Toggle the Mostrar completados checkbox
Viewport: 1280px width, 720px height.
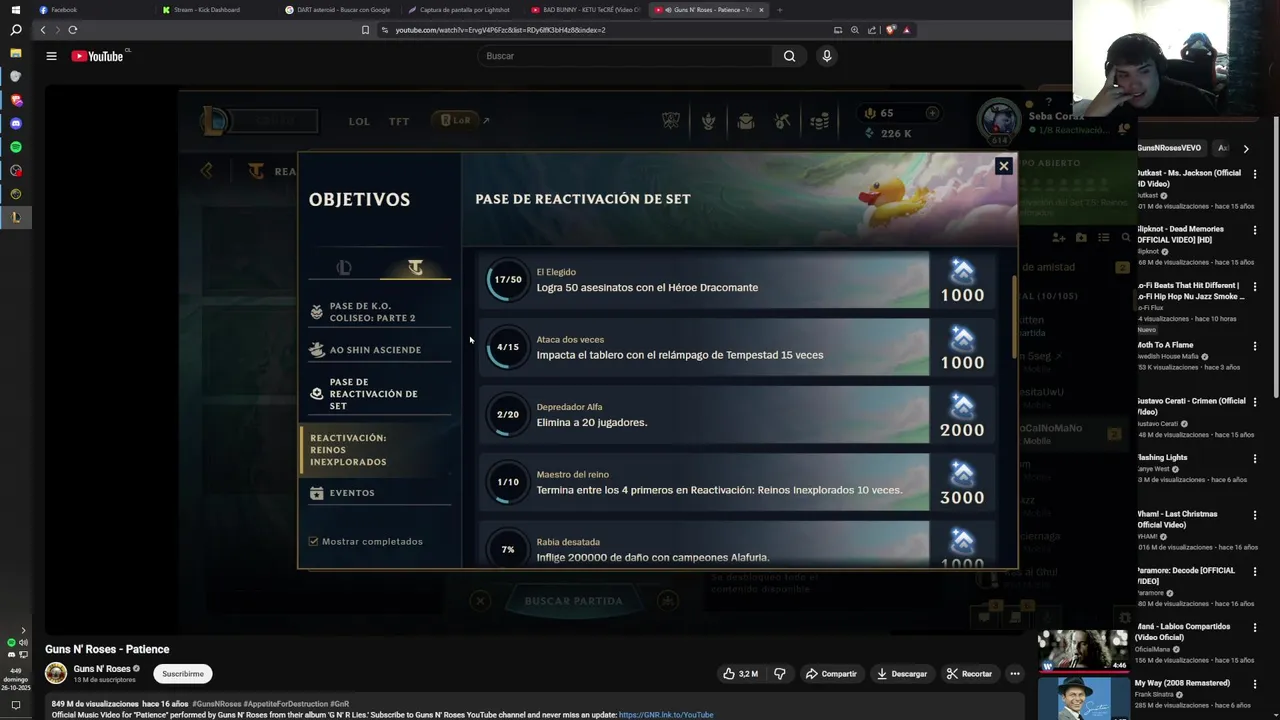coord(313,541)
